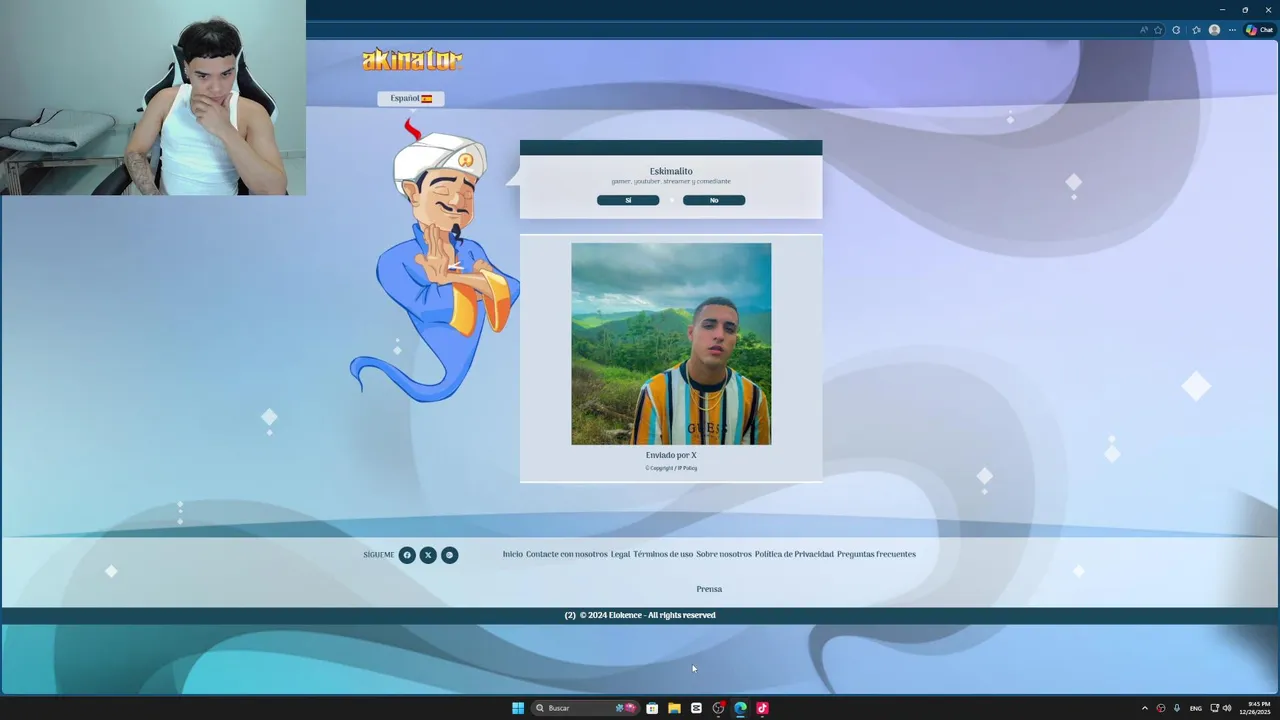Open the third social icon after Sígueme
Screen dimensions: 1280x720
[450, 555]
